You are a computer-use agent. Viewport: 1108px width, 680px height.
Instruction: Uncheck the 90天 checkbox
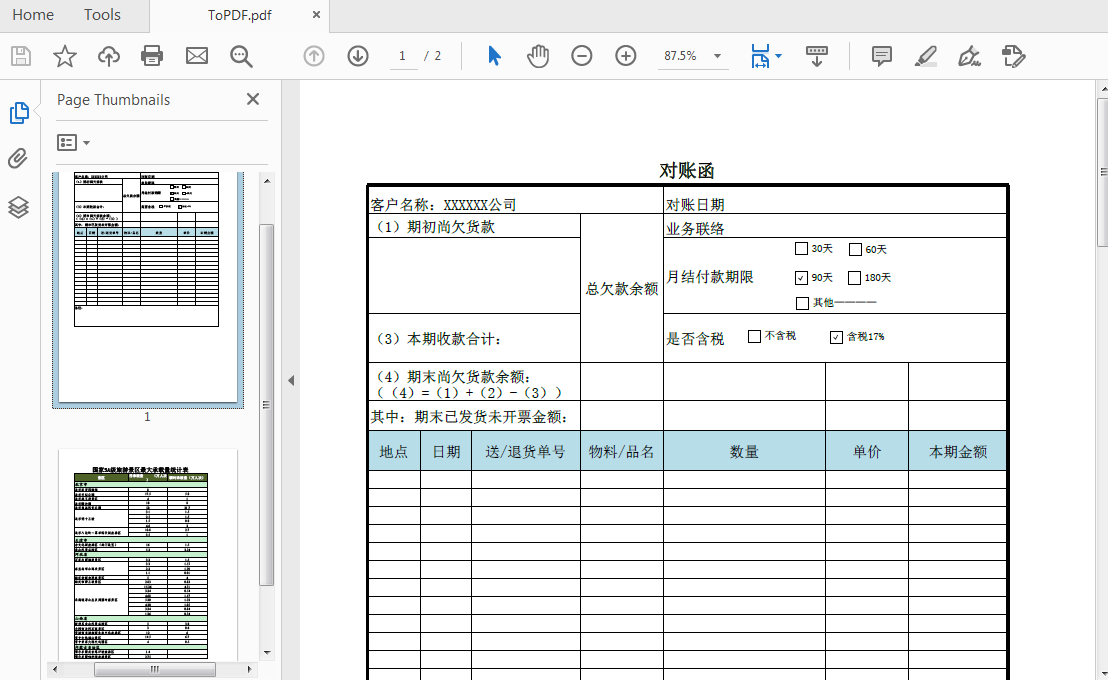(803, 277)
